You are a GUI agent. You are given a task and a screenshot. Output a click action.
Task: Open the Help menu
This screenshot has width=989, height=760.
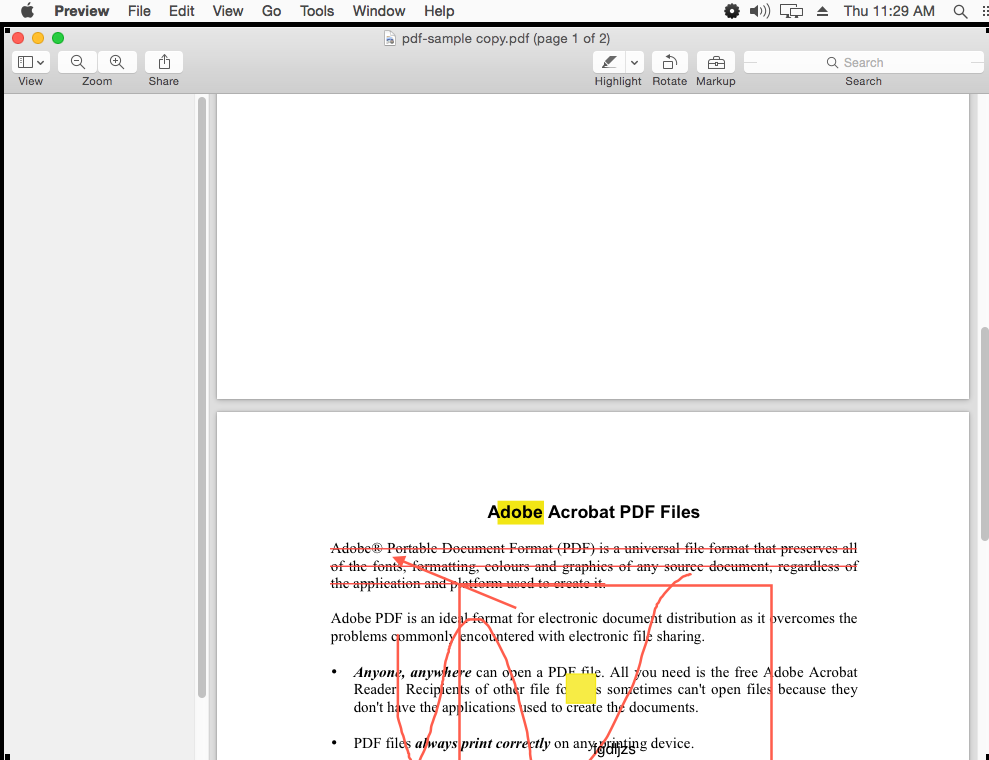[x=439, y=11]
